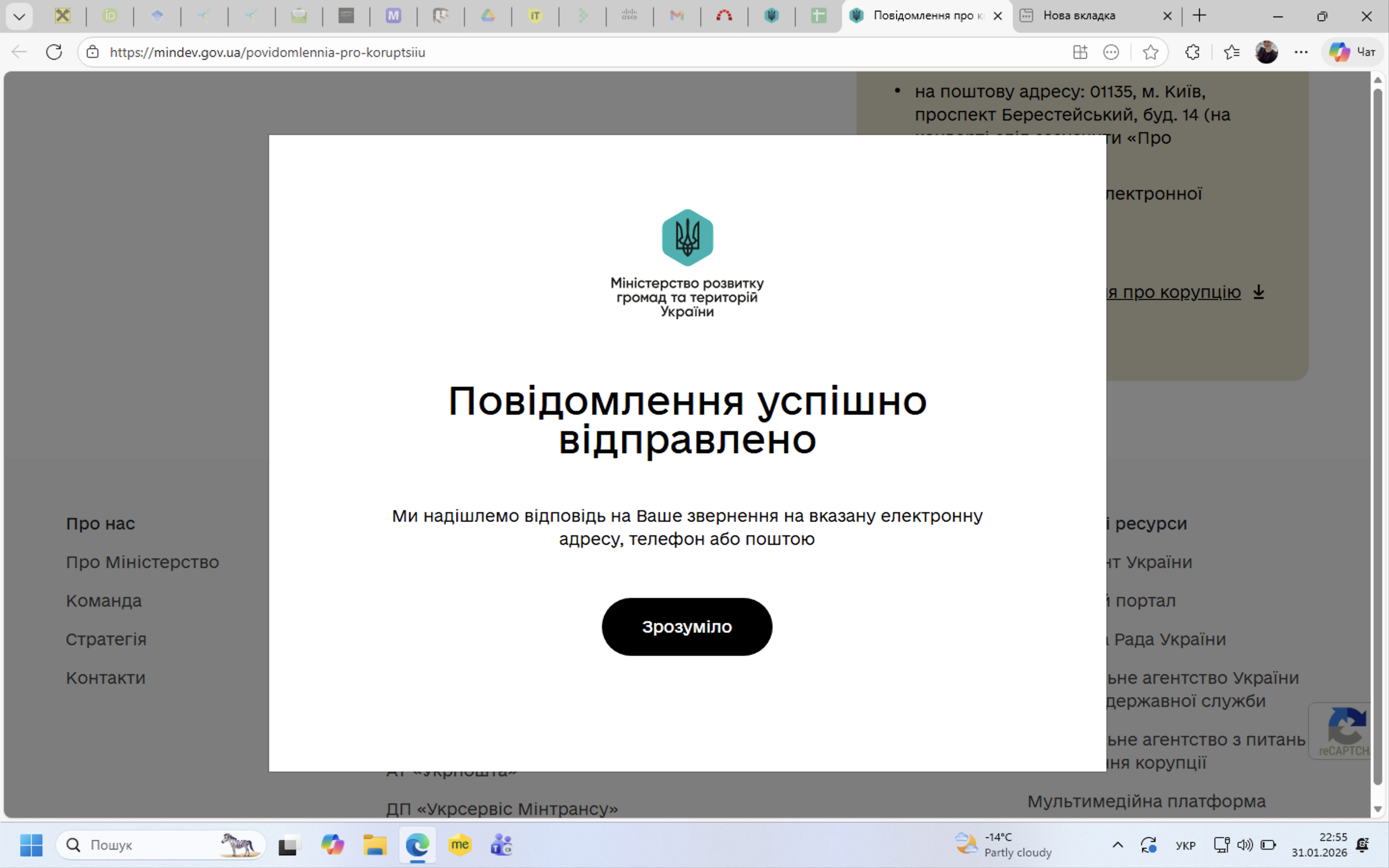The image size is (1389, 868).
Task: Open the favorites list icon
Action: [x=1231, y=52]
